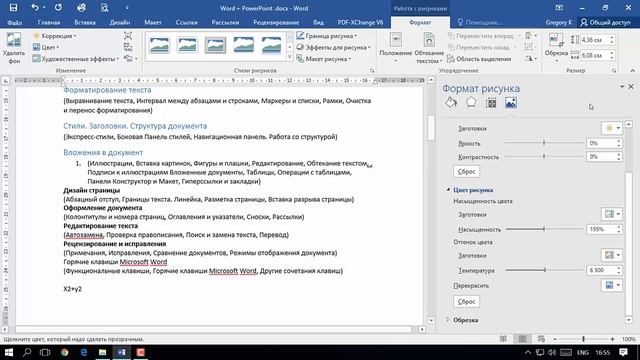Image resolution: width=640 pixels, height=360 pixels.
Task: Adjust the Яркость slider
Action: coord(544,143)
